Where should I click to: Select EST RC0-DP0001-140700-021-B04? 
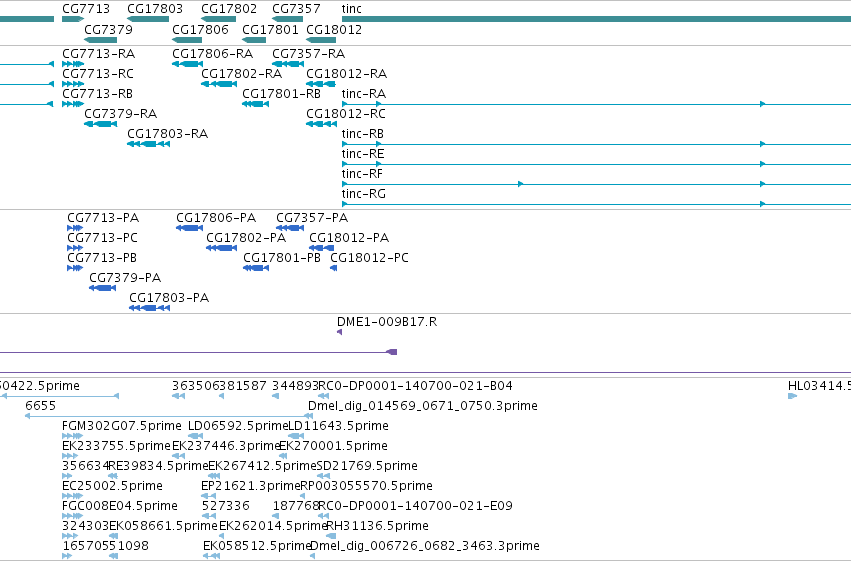point(323,396)
